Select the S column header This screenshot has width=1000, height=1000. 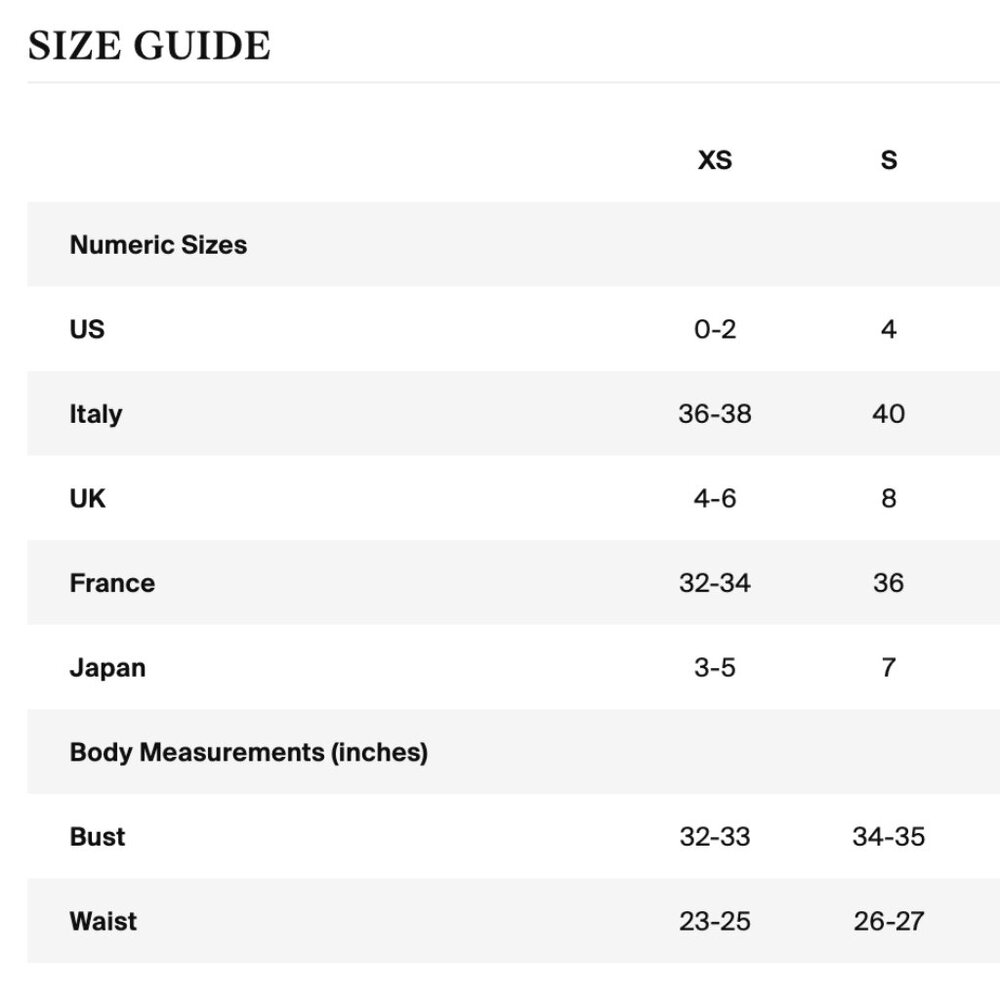889,160
